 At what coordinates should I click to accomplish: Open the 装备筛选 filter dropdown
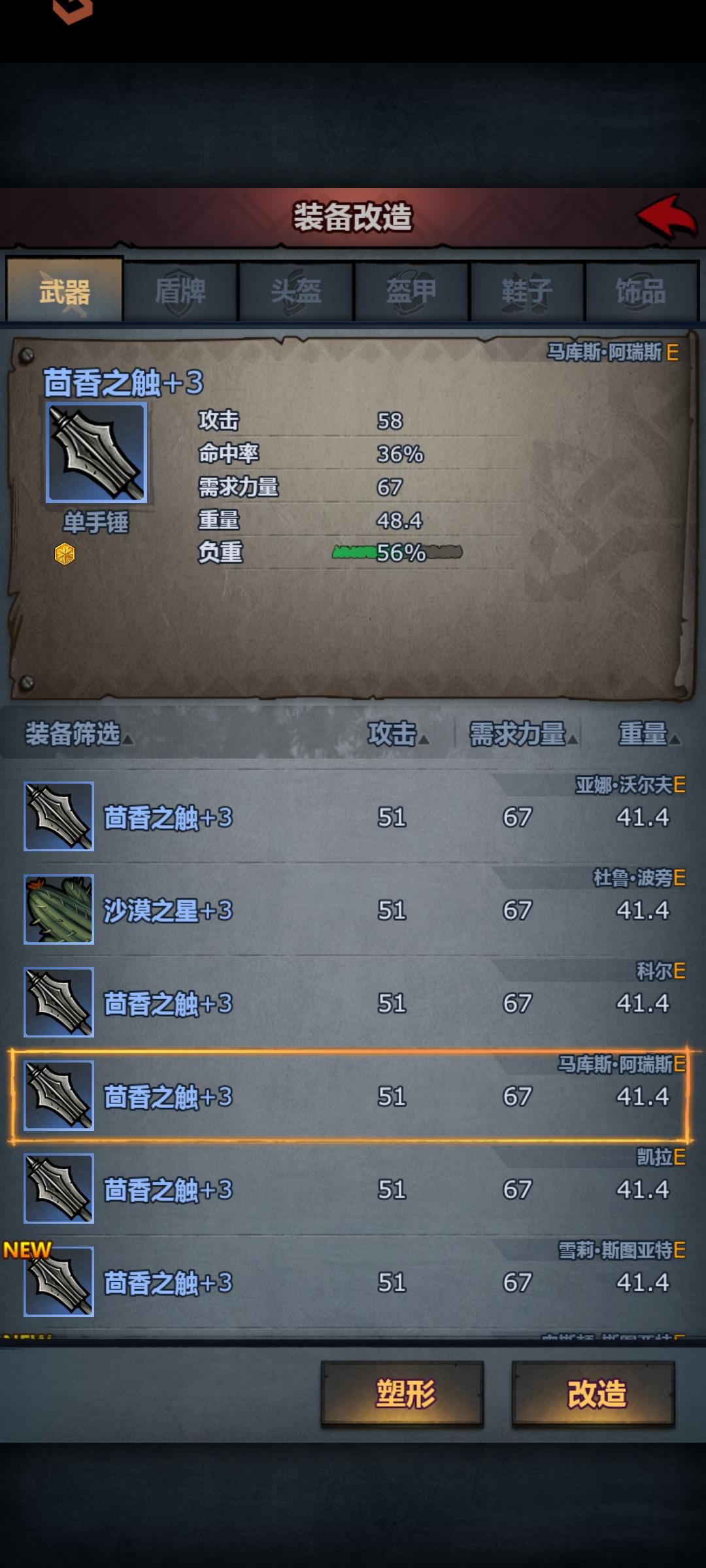click(78, 734)
